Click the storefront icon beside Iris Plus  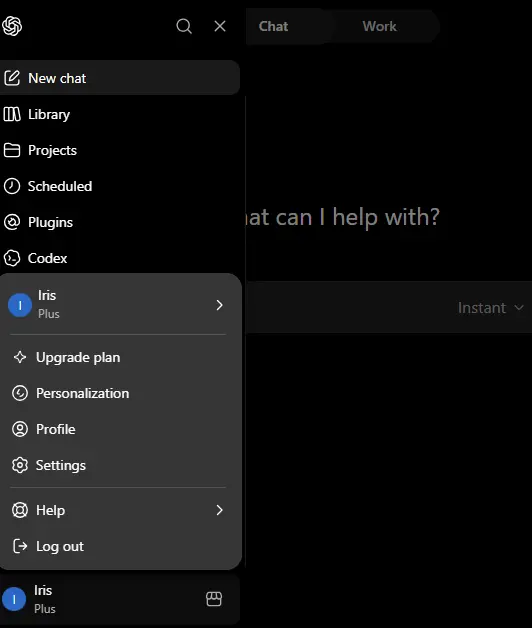click(214, 599)
